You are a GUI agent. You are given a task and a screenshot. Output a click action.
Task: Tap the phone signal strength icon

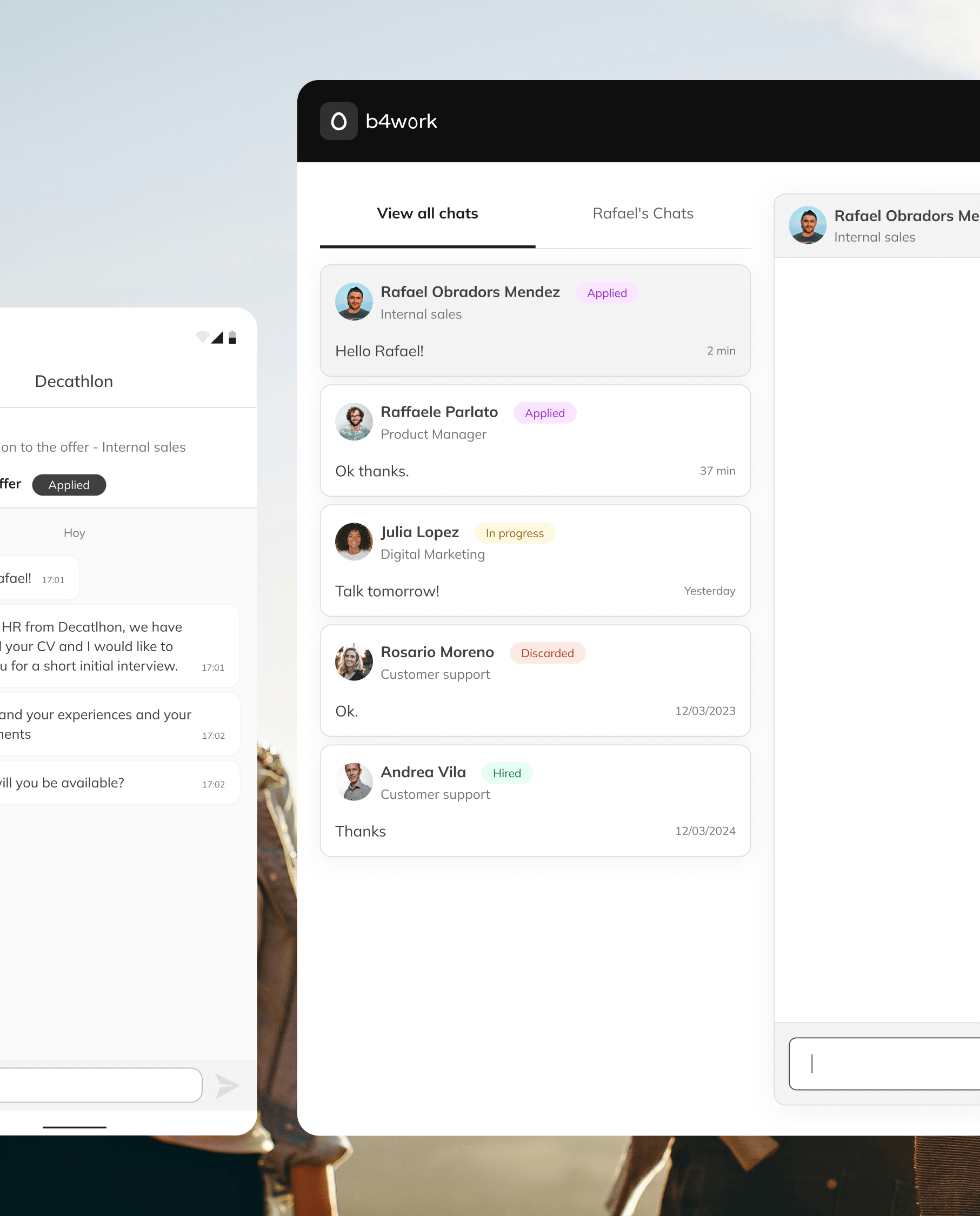pyautogui.click(x=217, y=337)
